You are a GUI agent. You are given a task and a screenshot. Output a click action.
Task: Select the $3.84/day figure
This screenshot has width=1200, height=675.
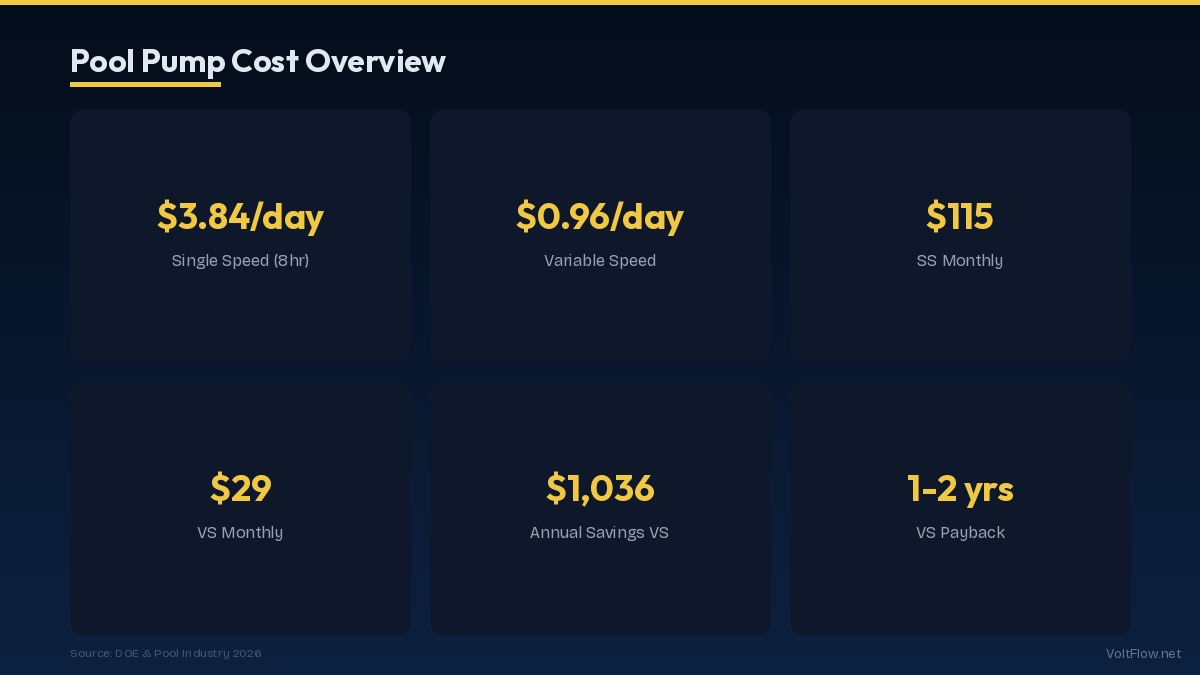(x=240, y=216)
